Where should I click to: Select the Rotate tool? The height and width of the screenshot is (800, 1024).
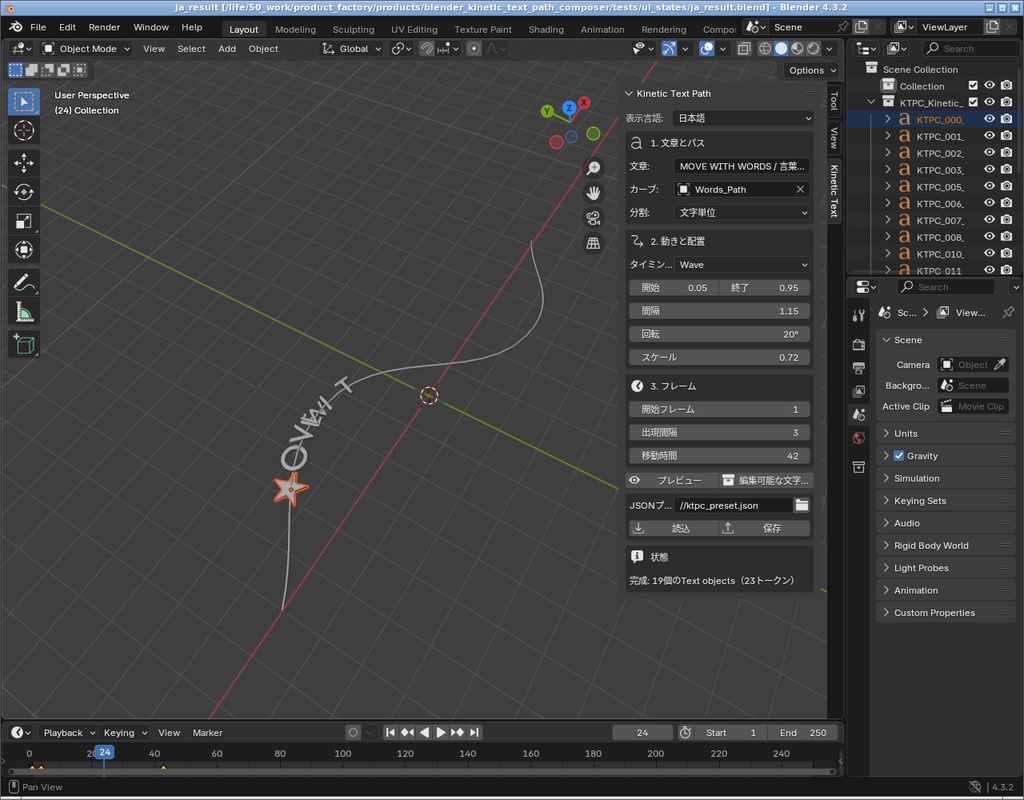(x=24, y=192)
